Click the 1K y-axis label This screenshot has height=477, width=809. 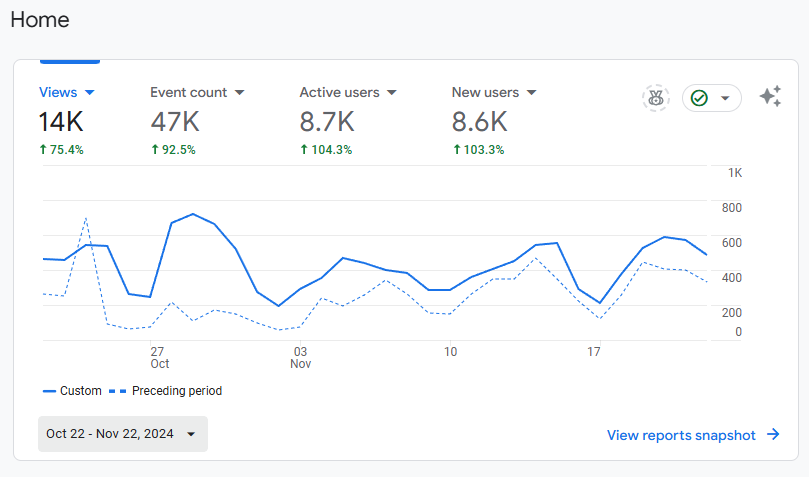(735, 173)
